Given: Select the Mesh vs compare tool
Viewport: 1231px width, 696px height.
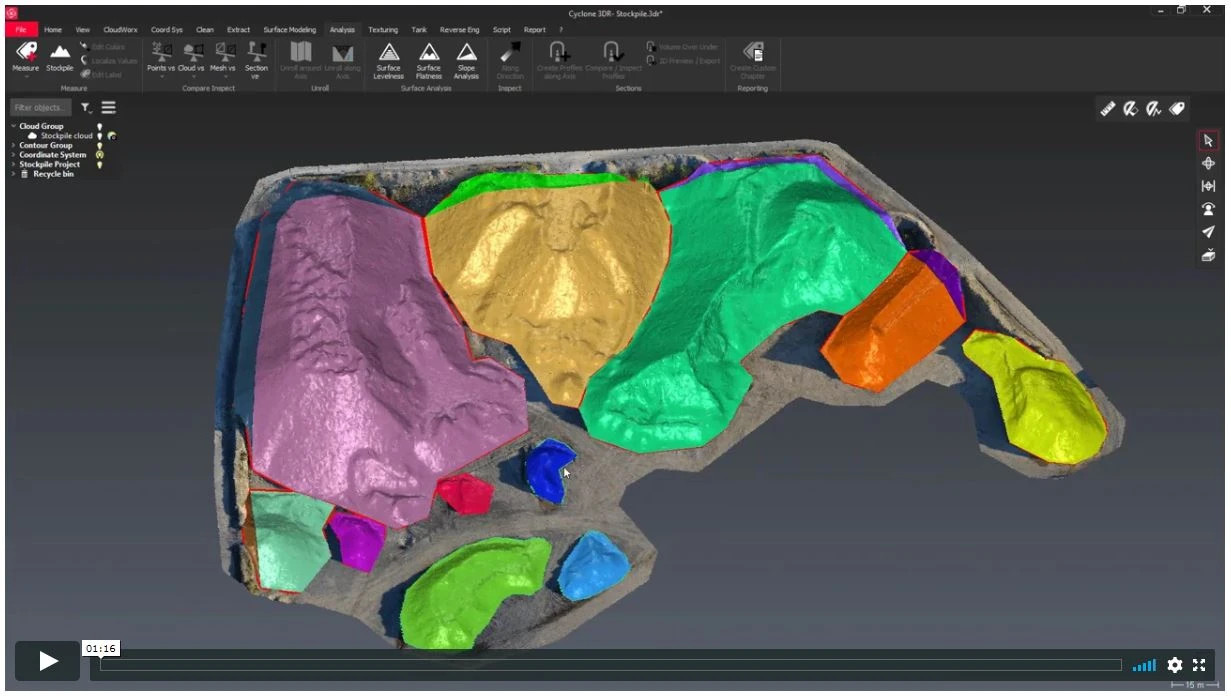Looking at the screenshot, I should pyautogui.click(x=223, y=57).
